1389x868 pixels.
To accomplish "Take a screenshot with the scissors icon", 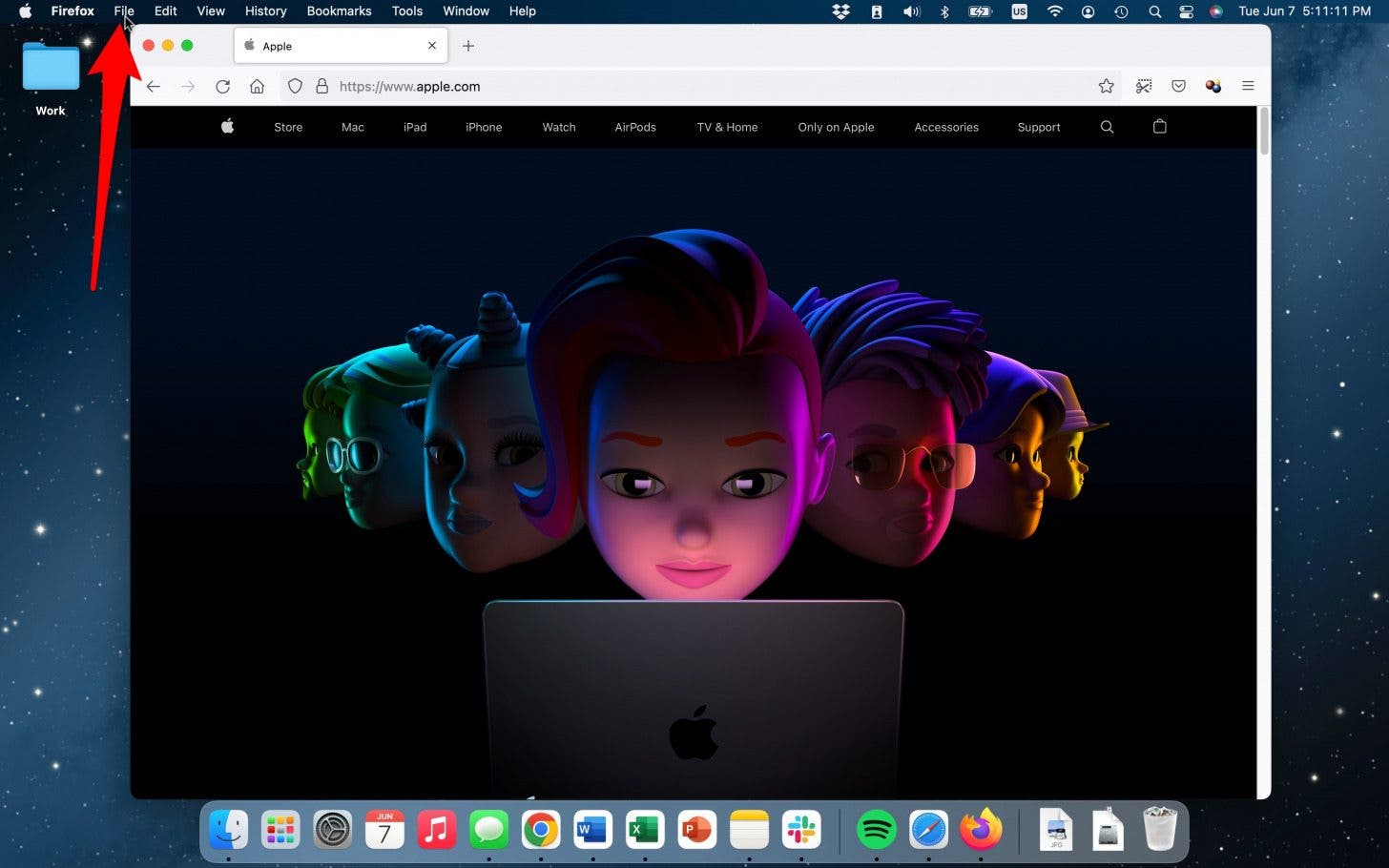I will 1144,86.
